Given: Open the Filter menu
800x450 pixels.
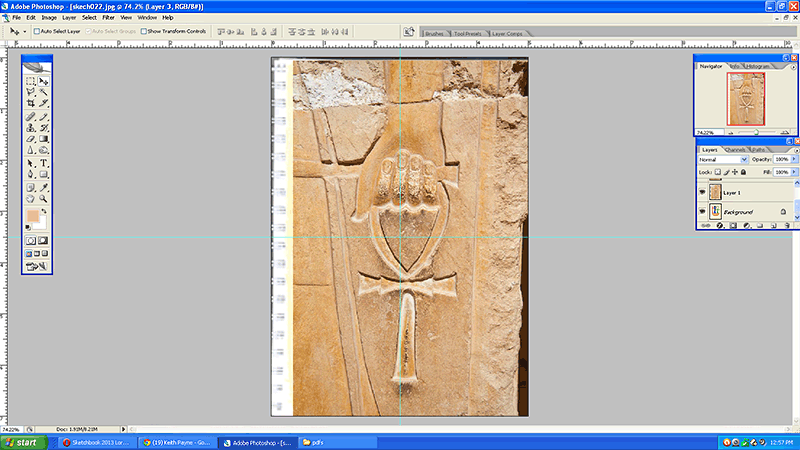Looking at the screenshot, I should 108,17.
